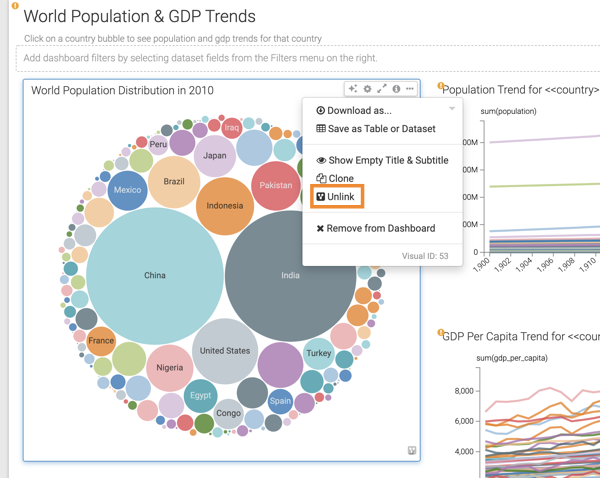Screen dimensions: 600x478
Task: Expand the Download as... submenu arrow
Action: click(x=452, y=109)
